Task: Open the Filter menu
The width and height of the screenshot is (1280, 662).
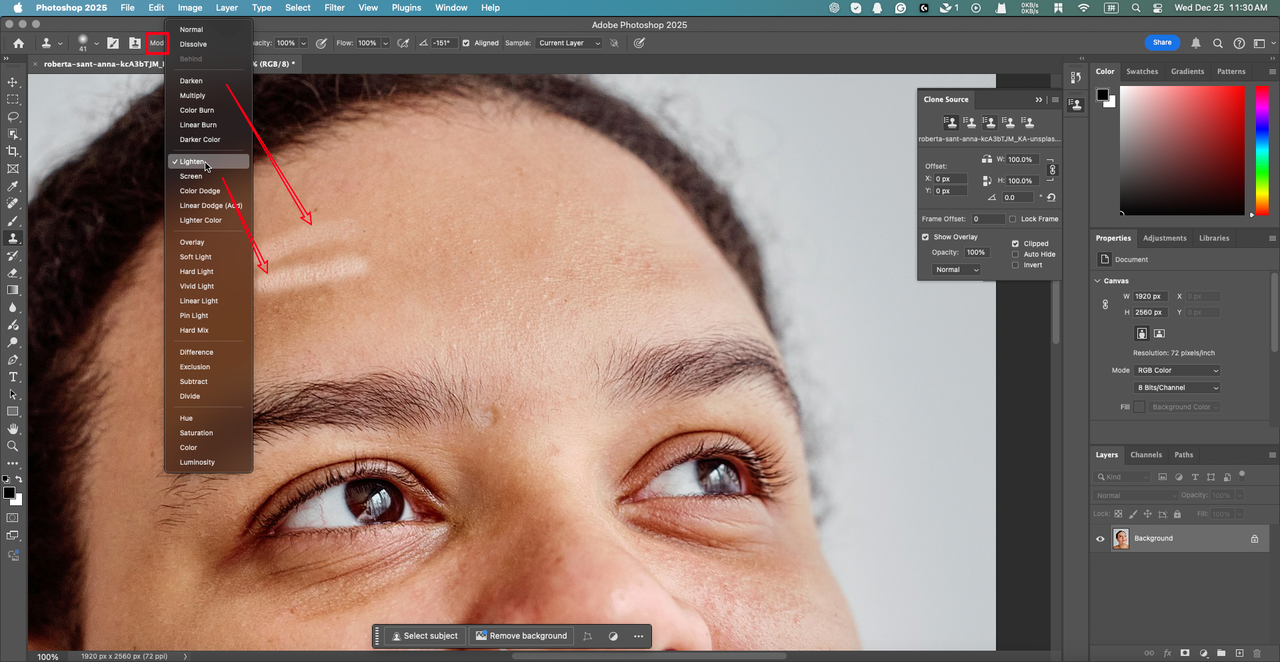Action: point(334,7)
